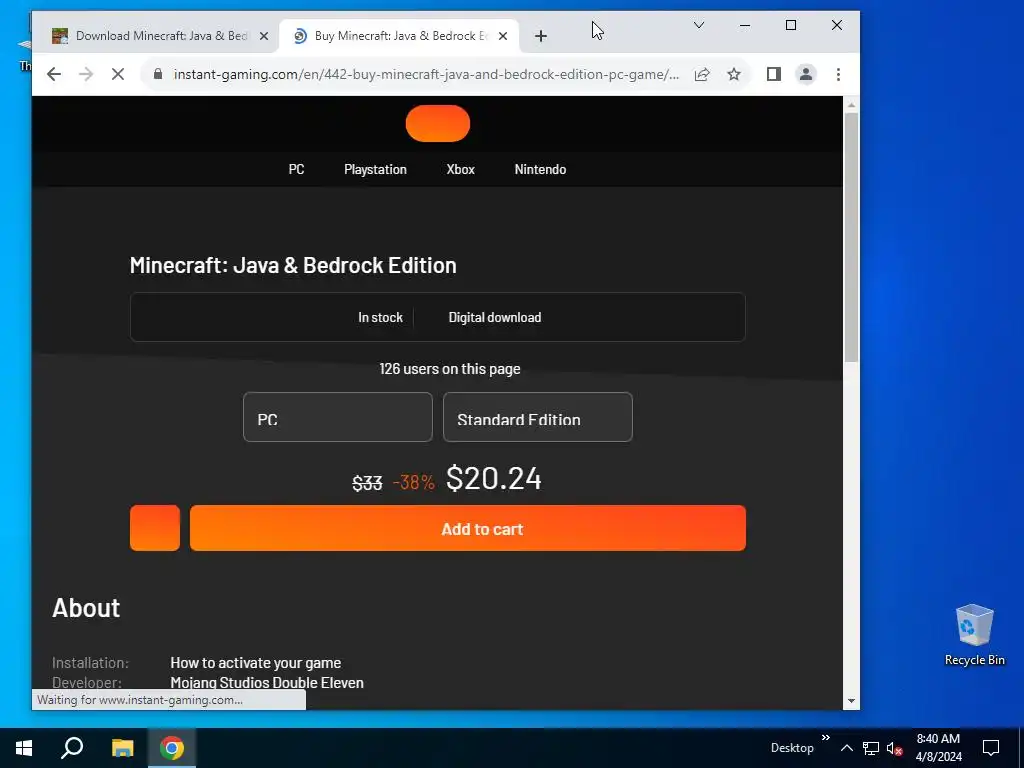The height and width of the screenshot is (768, 1024).
Task: Open File Explorer from taskbar
Action: coord(122,748)
